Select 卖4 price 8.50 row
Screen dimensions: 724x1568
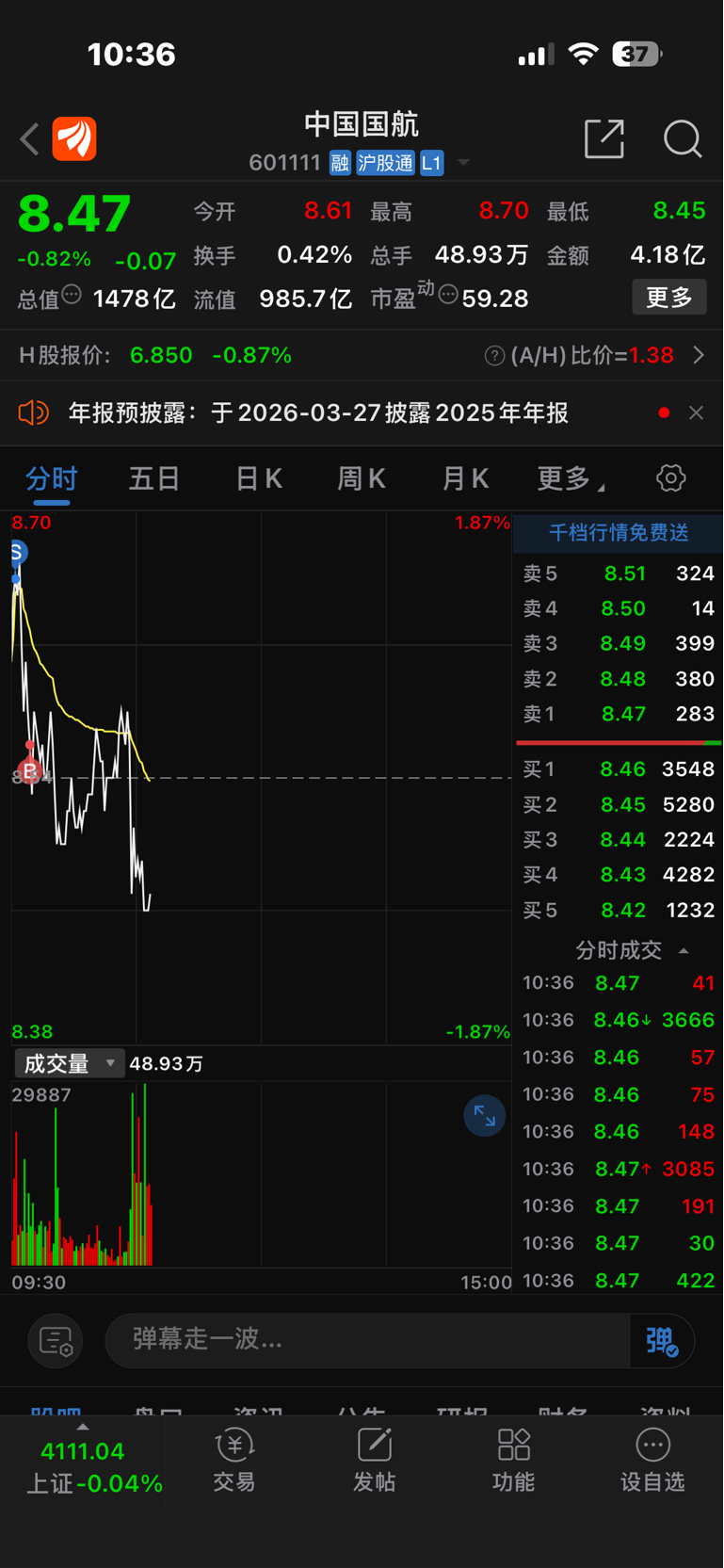619,608
